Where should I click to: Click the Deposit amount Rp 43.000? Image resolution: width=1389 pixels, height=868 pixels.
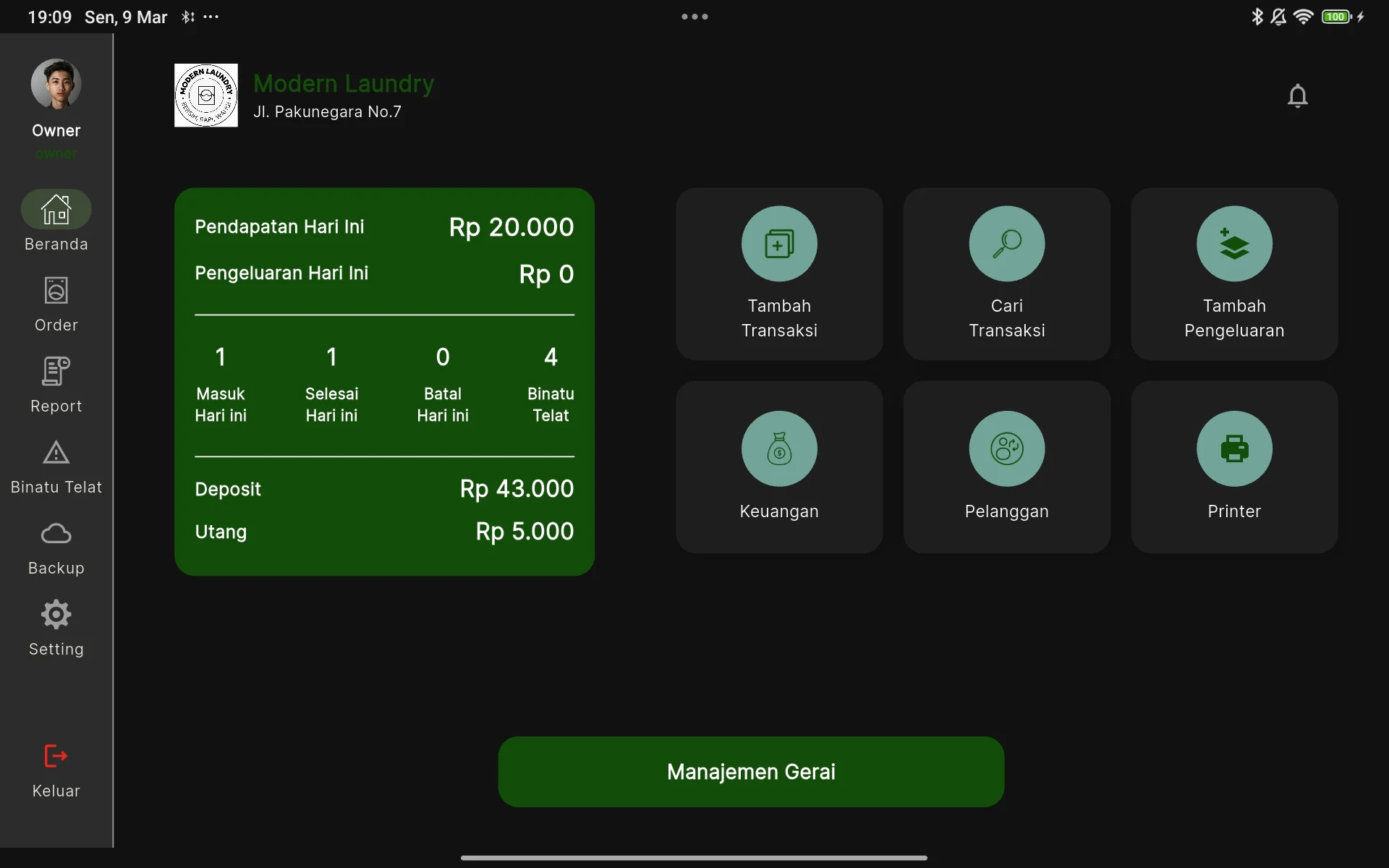[x=517, y=489]
